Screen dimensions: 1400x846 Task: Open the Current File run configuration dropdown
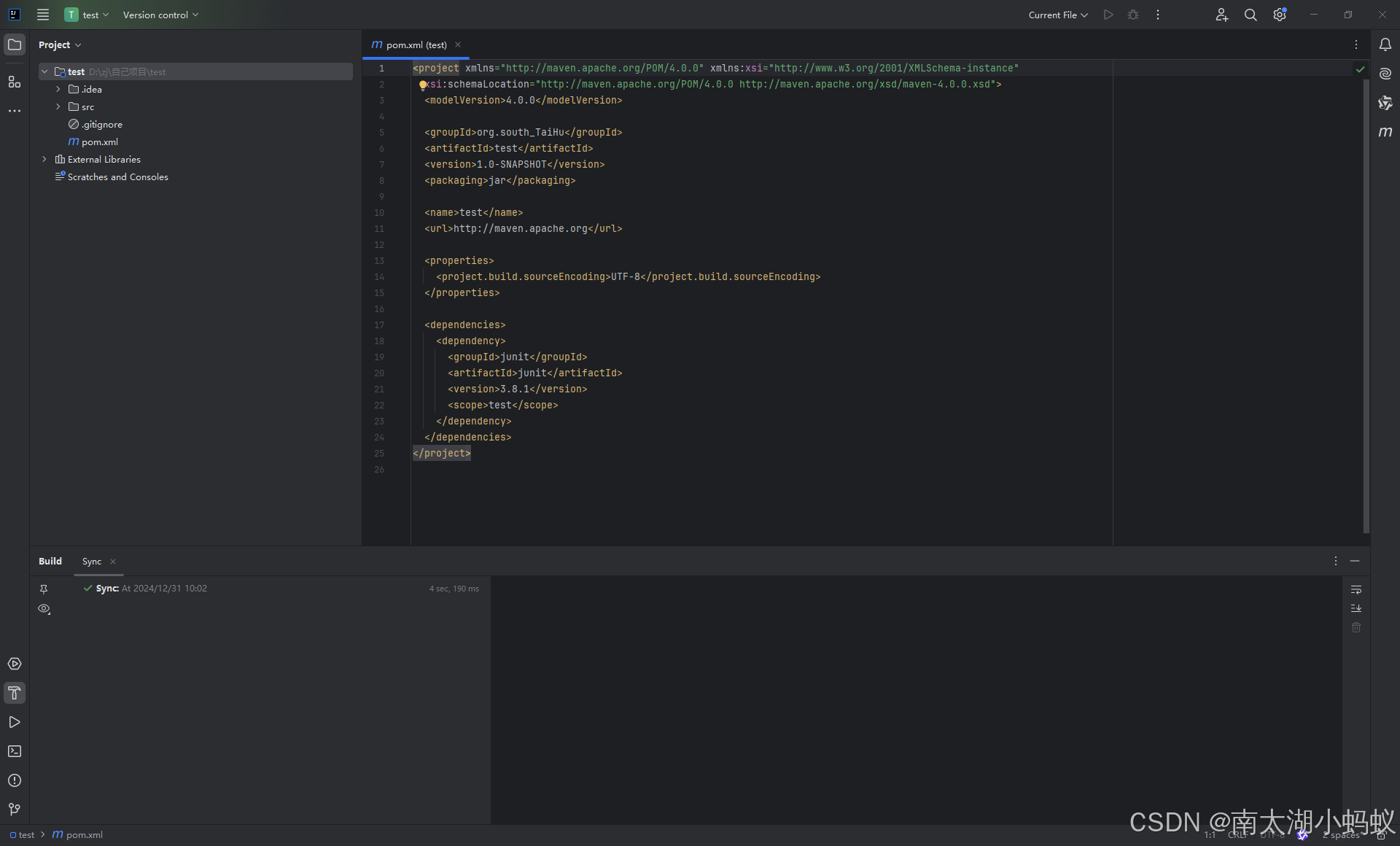(1057, 15)
